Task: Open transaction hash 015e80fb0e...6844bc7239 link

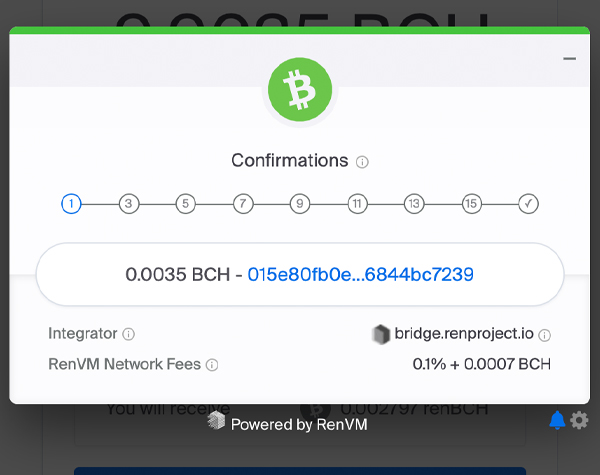Action: tap(360, 274)
